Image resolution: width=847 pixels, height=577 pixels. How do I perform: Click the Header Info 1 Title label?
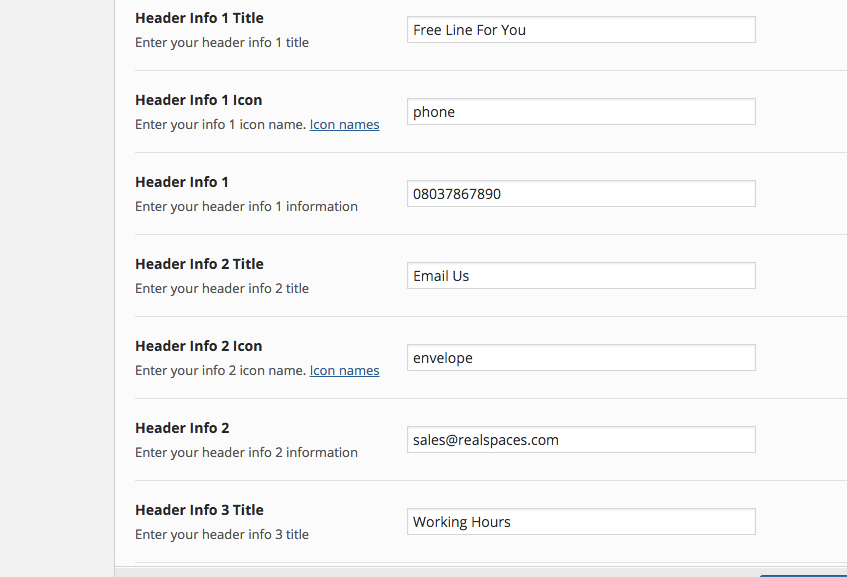(x=199, y=18)
